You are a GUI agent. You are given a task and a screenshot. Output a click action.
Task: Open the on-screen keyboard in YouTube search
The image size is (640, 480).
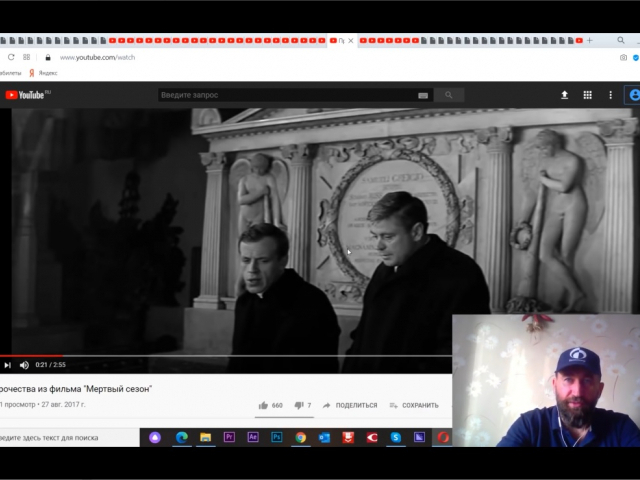[423, 96]
